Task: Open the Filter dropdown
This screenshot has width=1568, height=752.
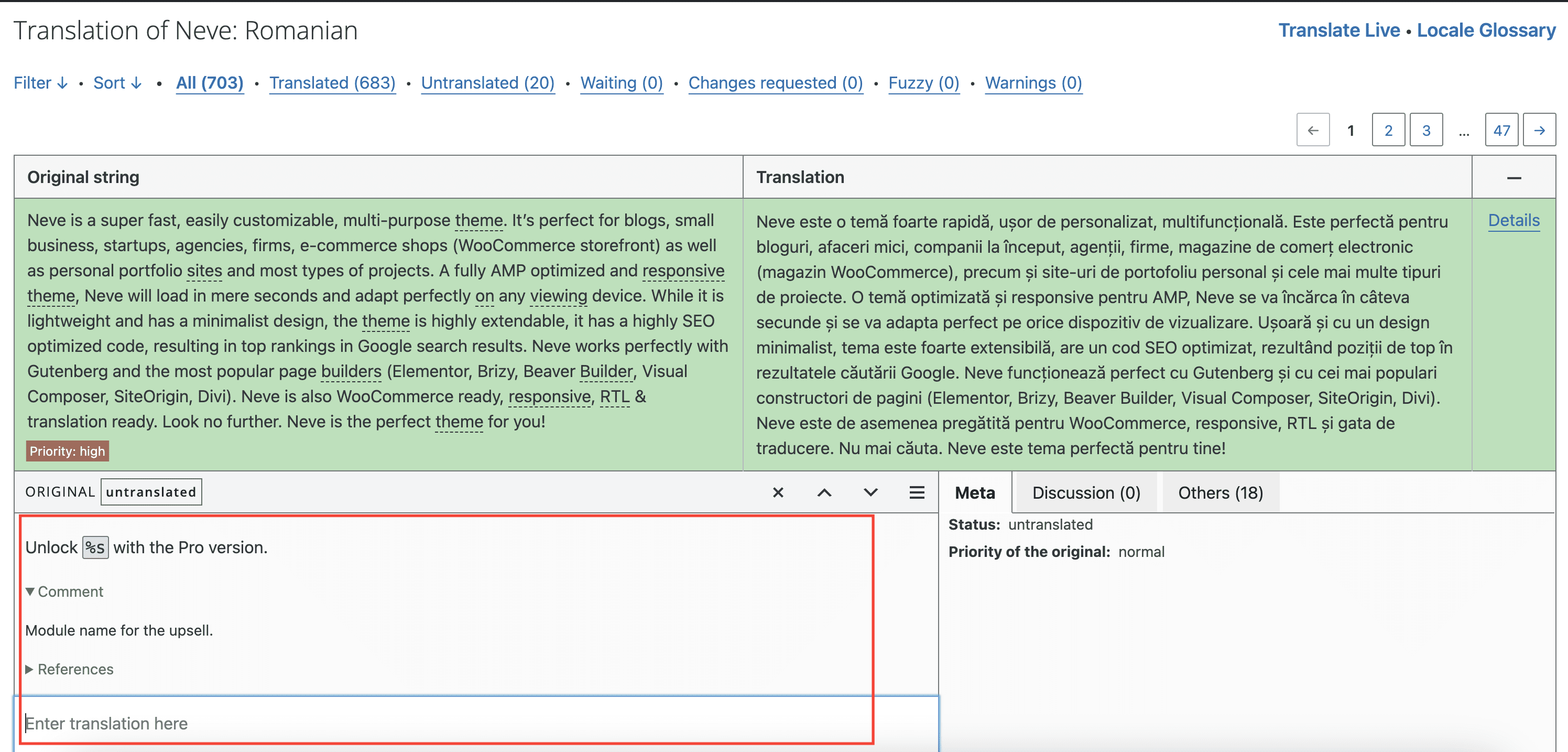Action: 40,83
